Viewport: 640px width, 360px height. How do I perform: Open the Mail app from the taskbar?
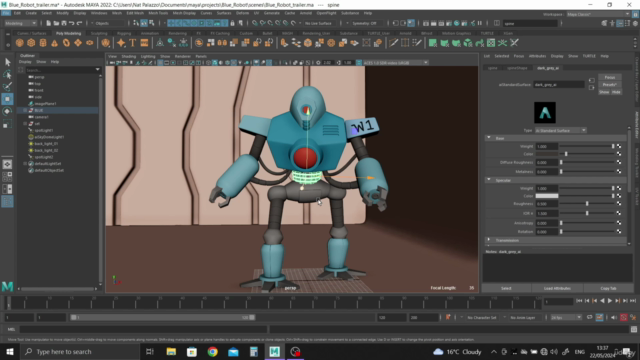click(233, 351)
